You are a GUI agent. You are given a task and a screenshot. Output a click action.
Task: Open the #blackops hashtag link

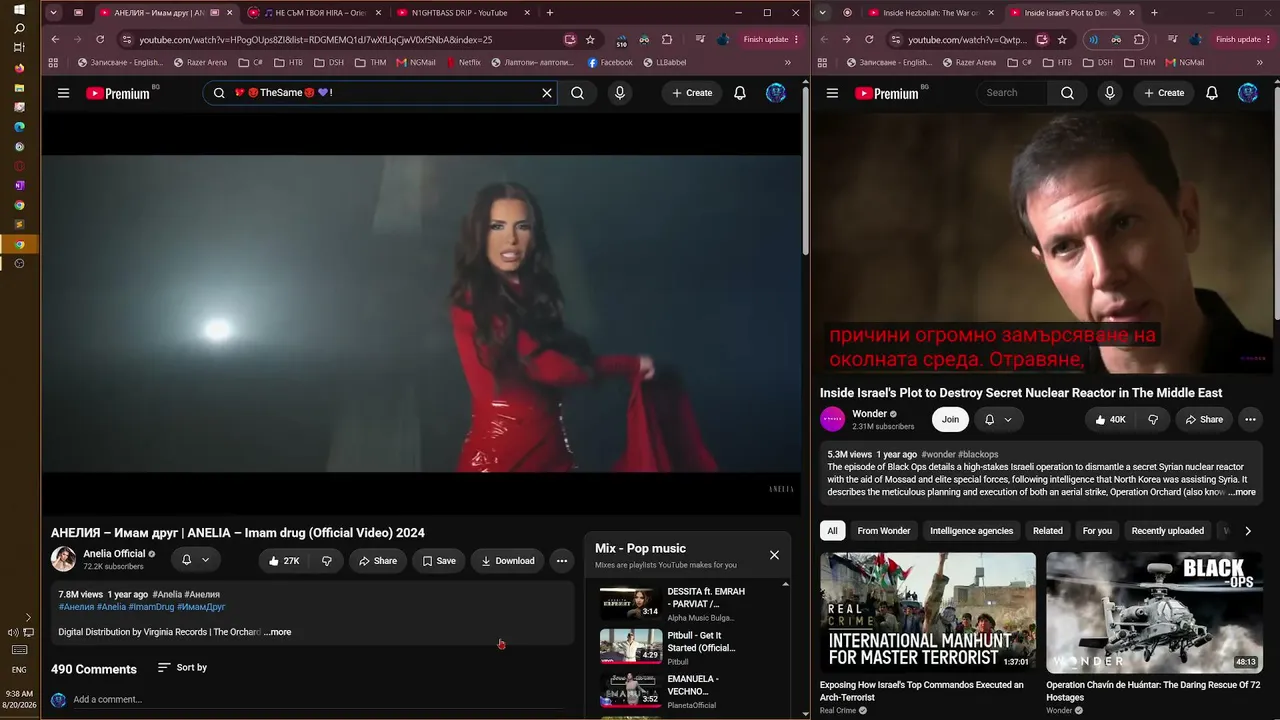click(979, 454)
